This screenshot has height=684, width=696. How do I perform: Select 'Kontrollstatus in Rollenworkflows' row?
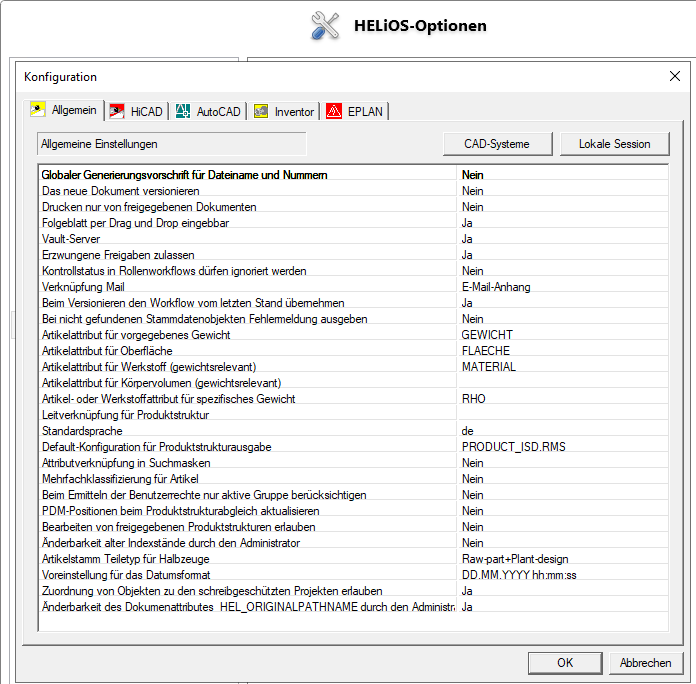pos(354,271)
